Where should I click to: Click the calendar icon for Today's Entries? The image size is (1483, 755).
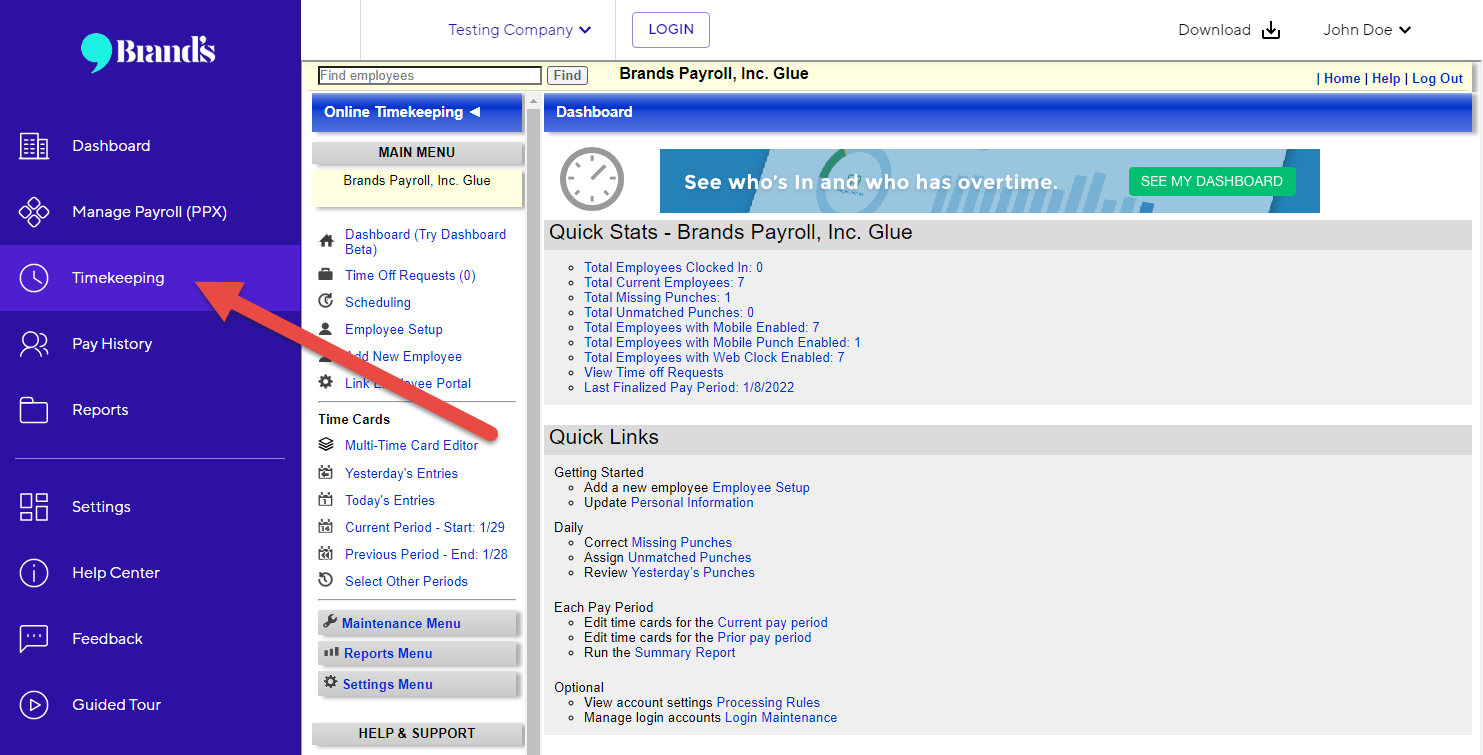(325, 499)
